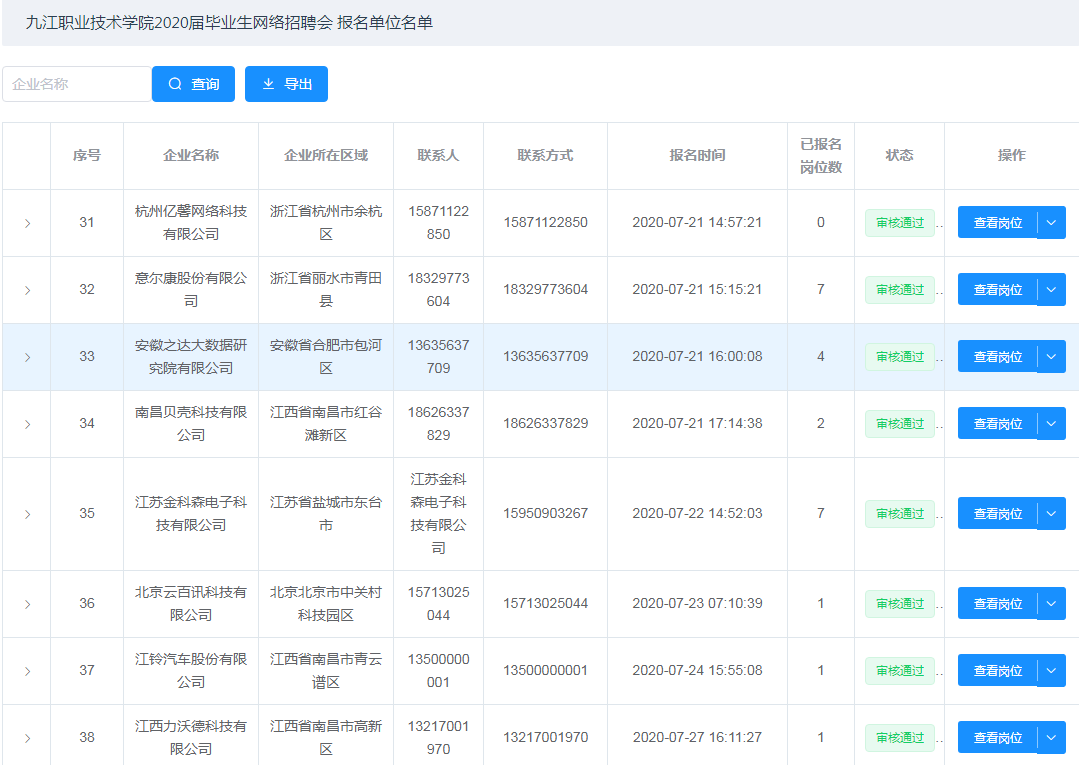Screen dimensions: 1079x765
Task: Expand row 37 江铃汽车 details
Action: (x=27, y=671)
